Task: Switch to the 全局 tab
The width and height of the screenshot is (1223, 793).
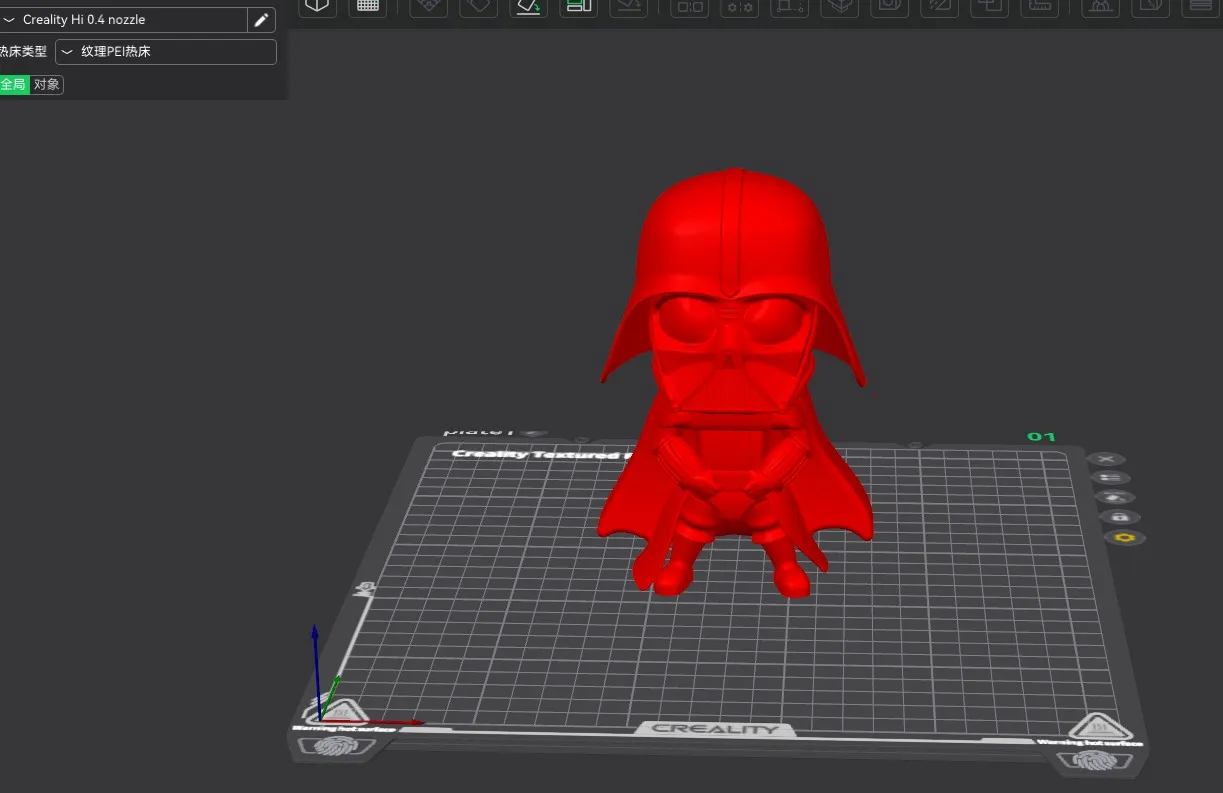Action: 14,85
